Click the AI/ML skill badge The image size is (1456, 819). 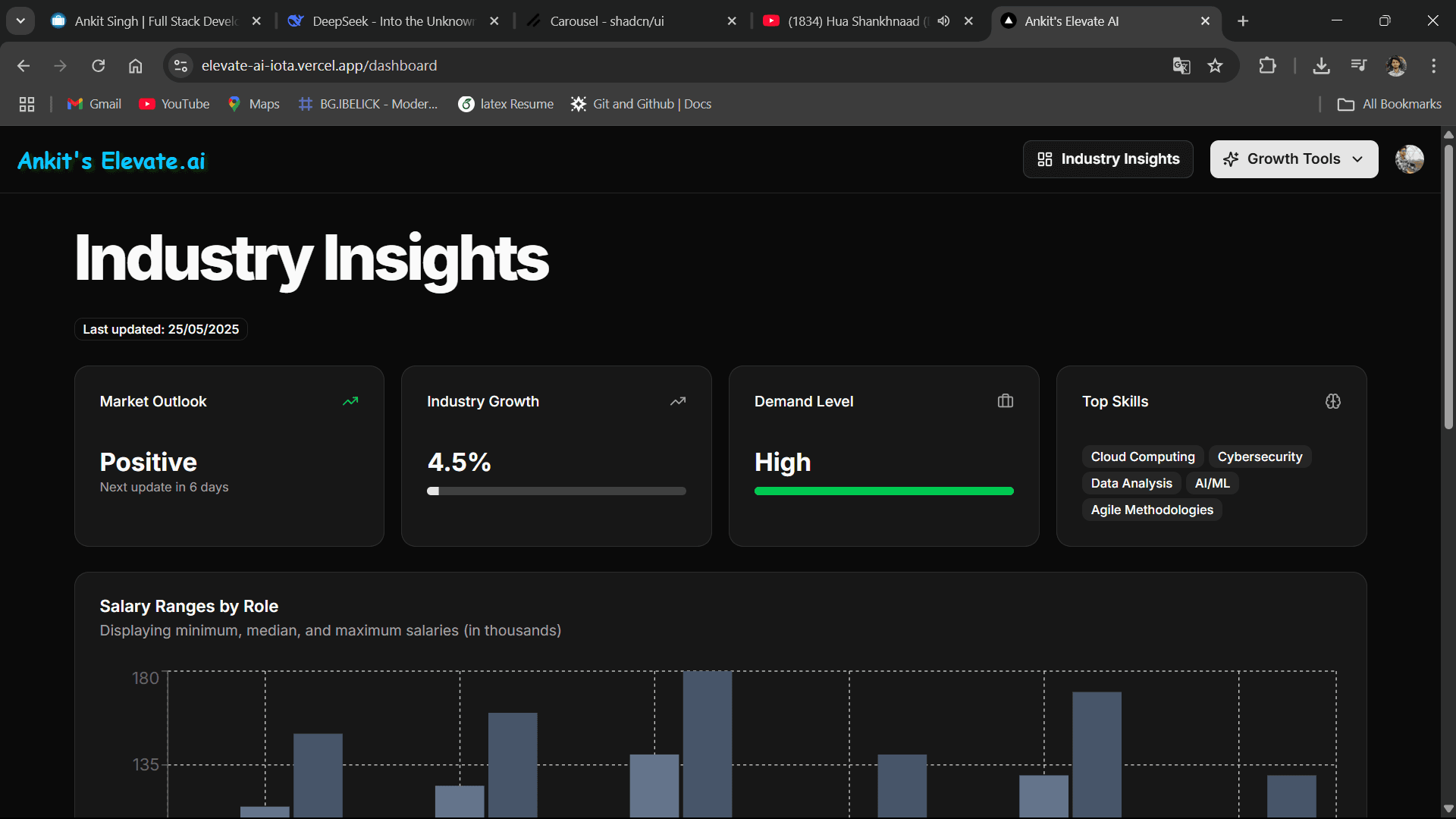1212,483
